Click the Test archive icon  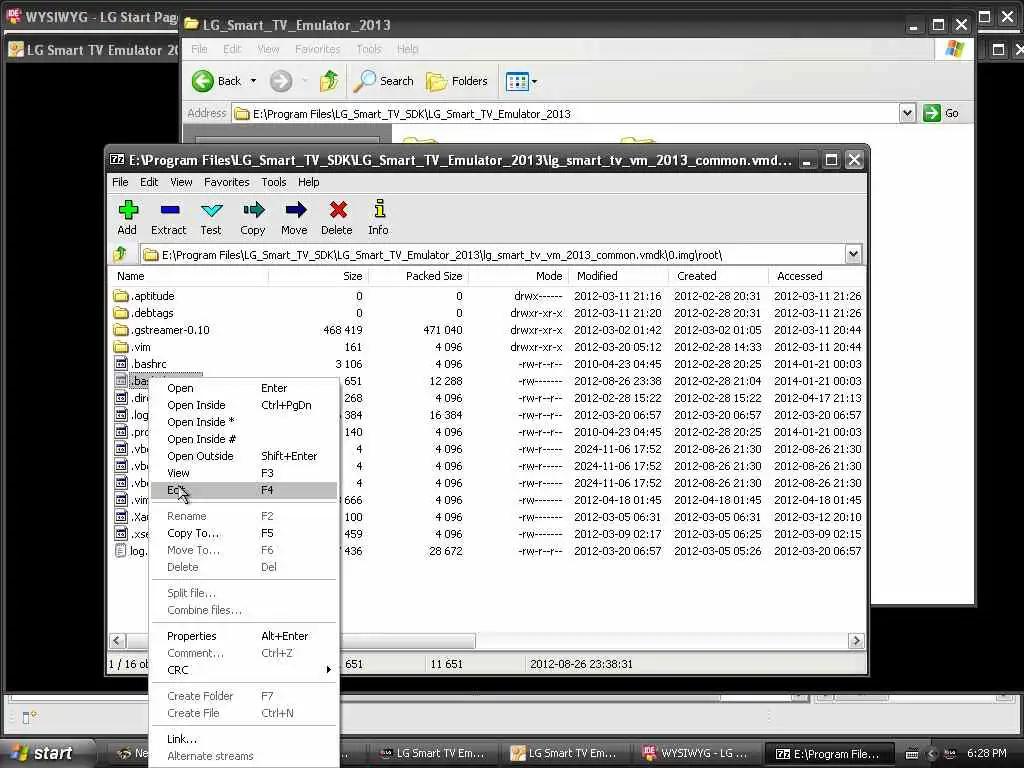pyautogui.click(x=211, y=217)
